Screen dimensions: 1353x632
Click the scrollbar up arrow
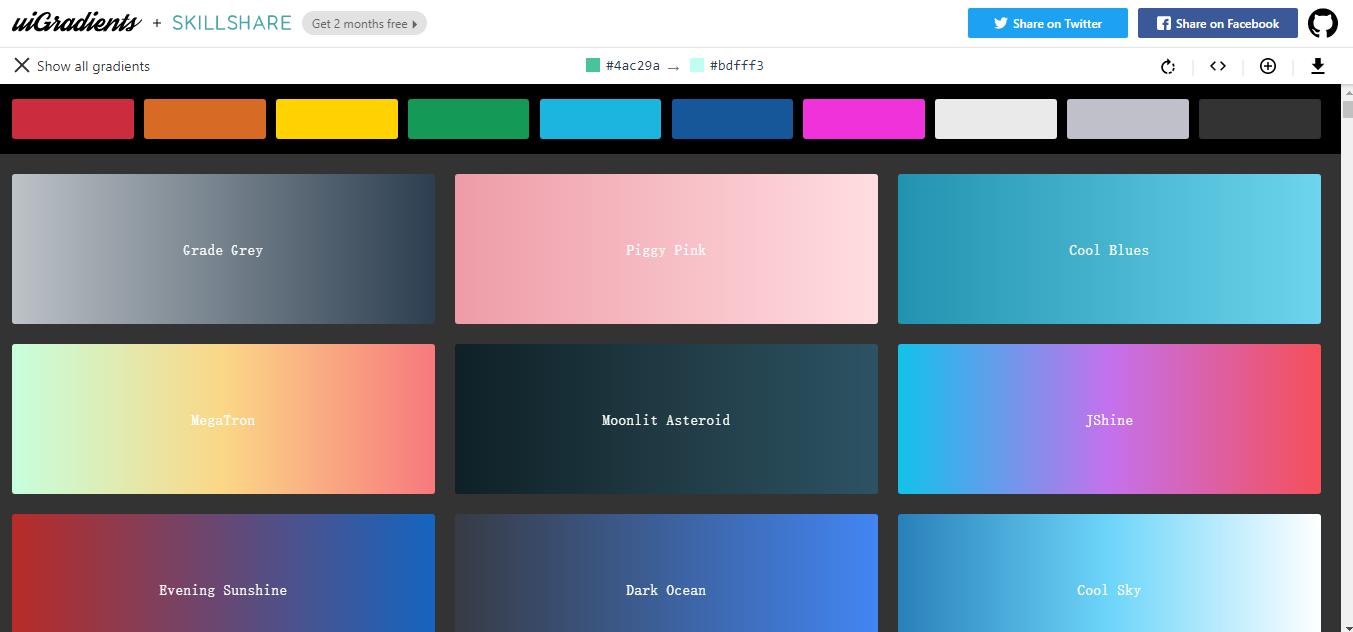1347,92
